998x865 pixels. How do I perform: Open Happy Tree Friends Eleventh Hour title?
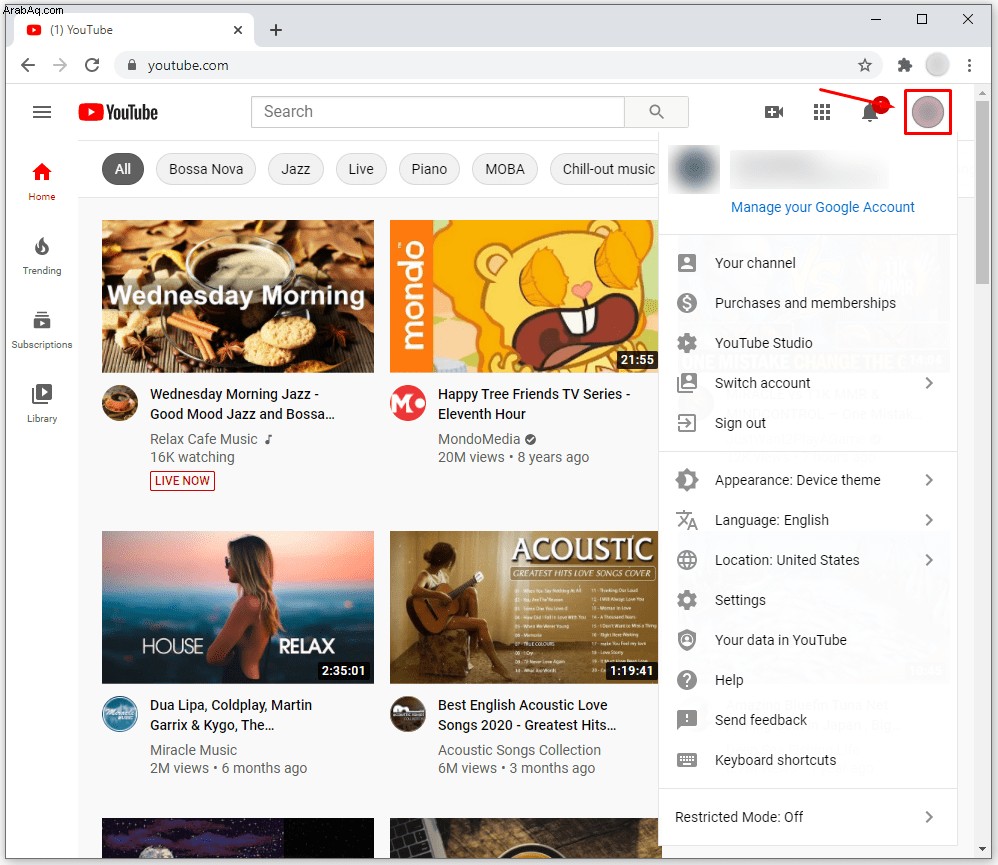pyautogui.click(x=534, y=404)
